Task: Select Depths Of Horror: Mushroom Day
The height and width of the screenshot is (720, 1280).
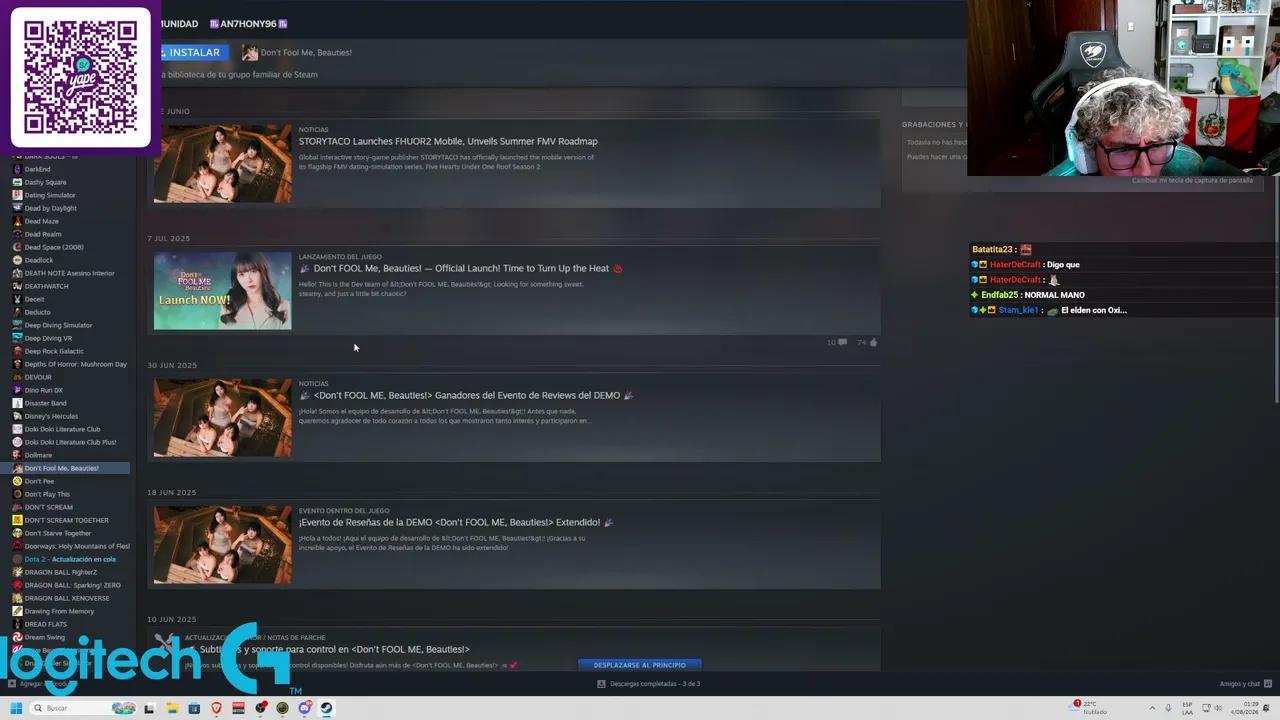Action: point(76,364)
